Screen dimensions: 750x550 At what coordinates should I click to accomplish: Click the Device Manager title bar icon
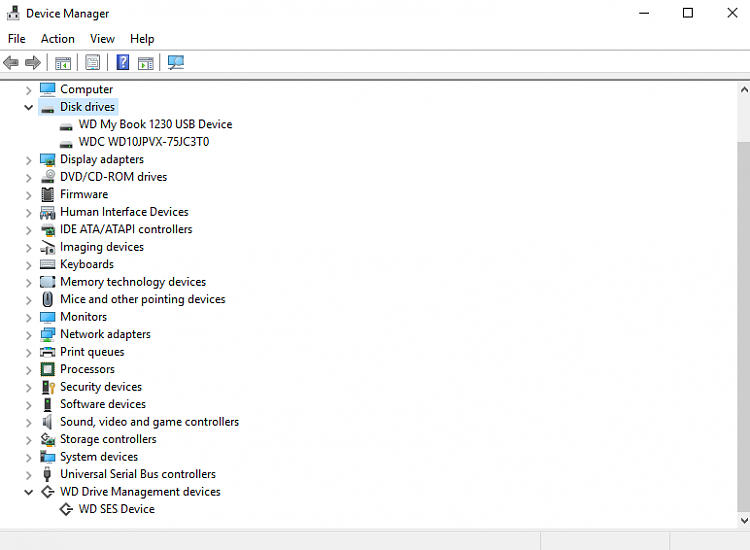(x=13, y=13)
